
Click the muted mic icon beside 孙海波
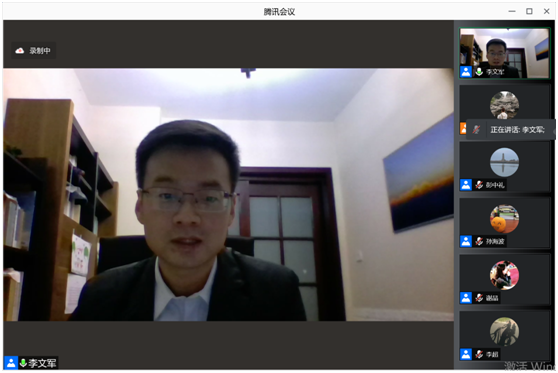(479, 241)
